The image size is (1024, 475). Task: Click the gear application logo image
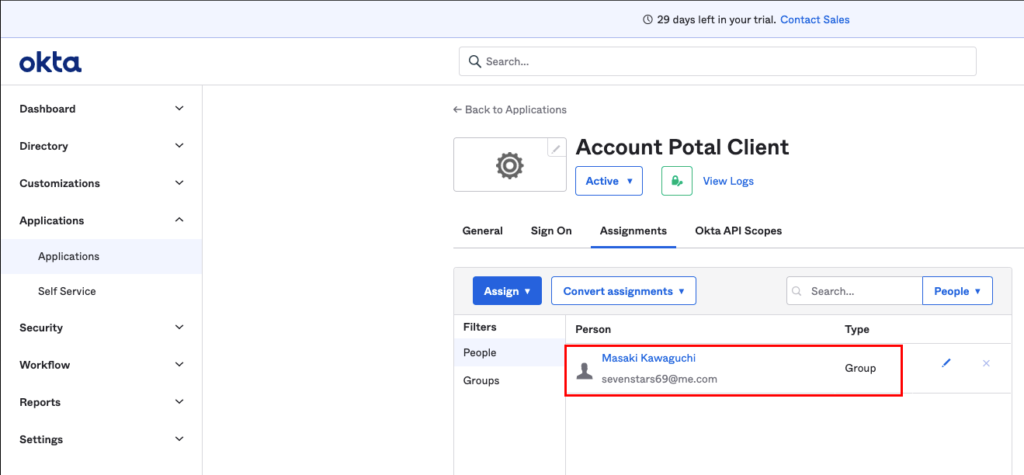(x=510, y=166)
